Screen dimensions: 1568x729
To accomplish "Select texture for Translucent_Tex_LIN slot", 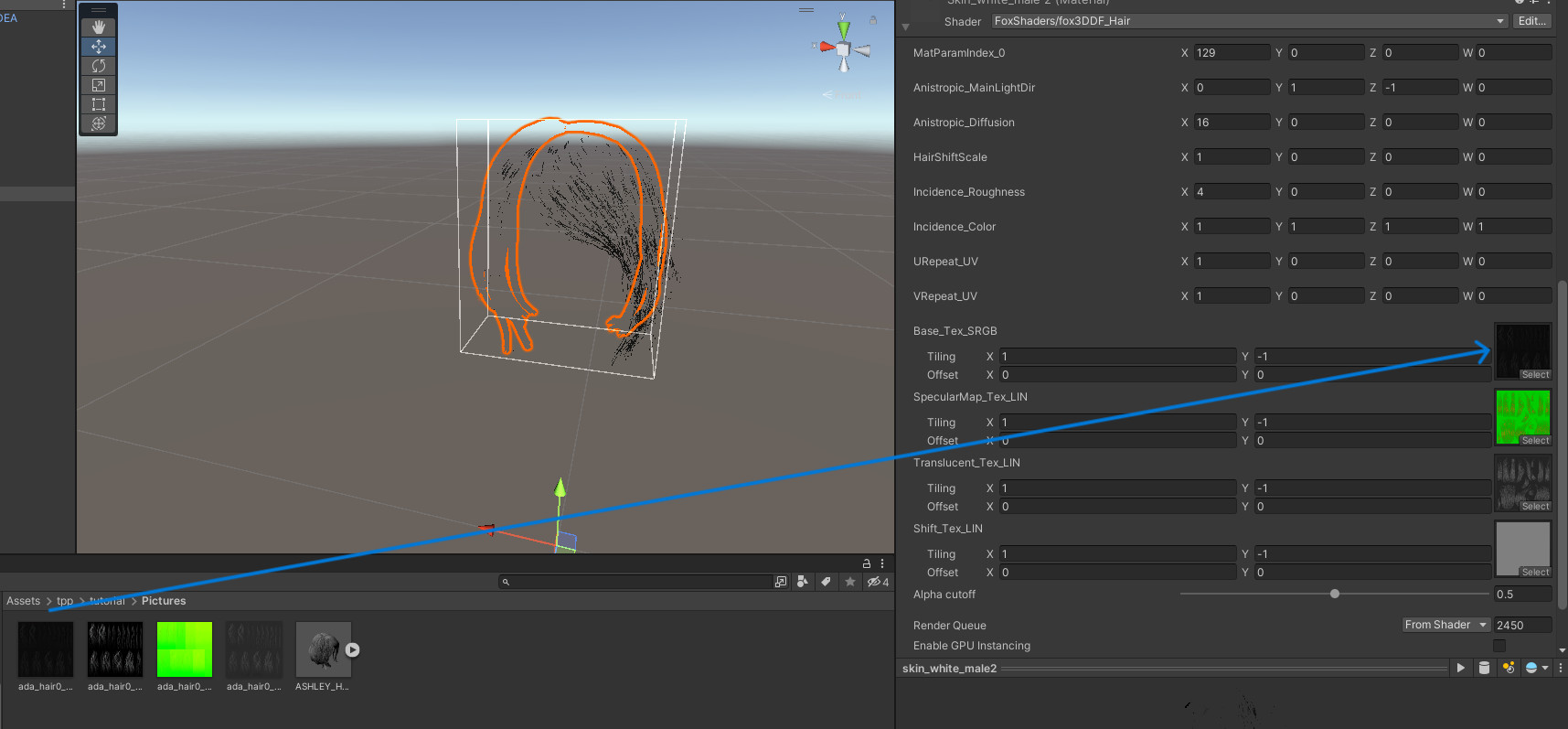I will (x=1535, y=507).
